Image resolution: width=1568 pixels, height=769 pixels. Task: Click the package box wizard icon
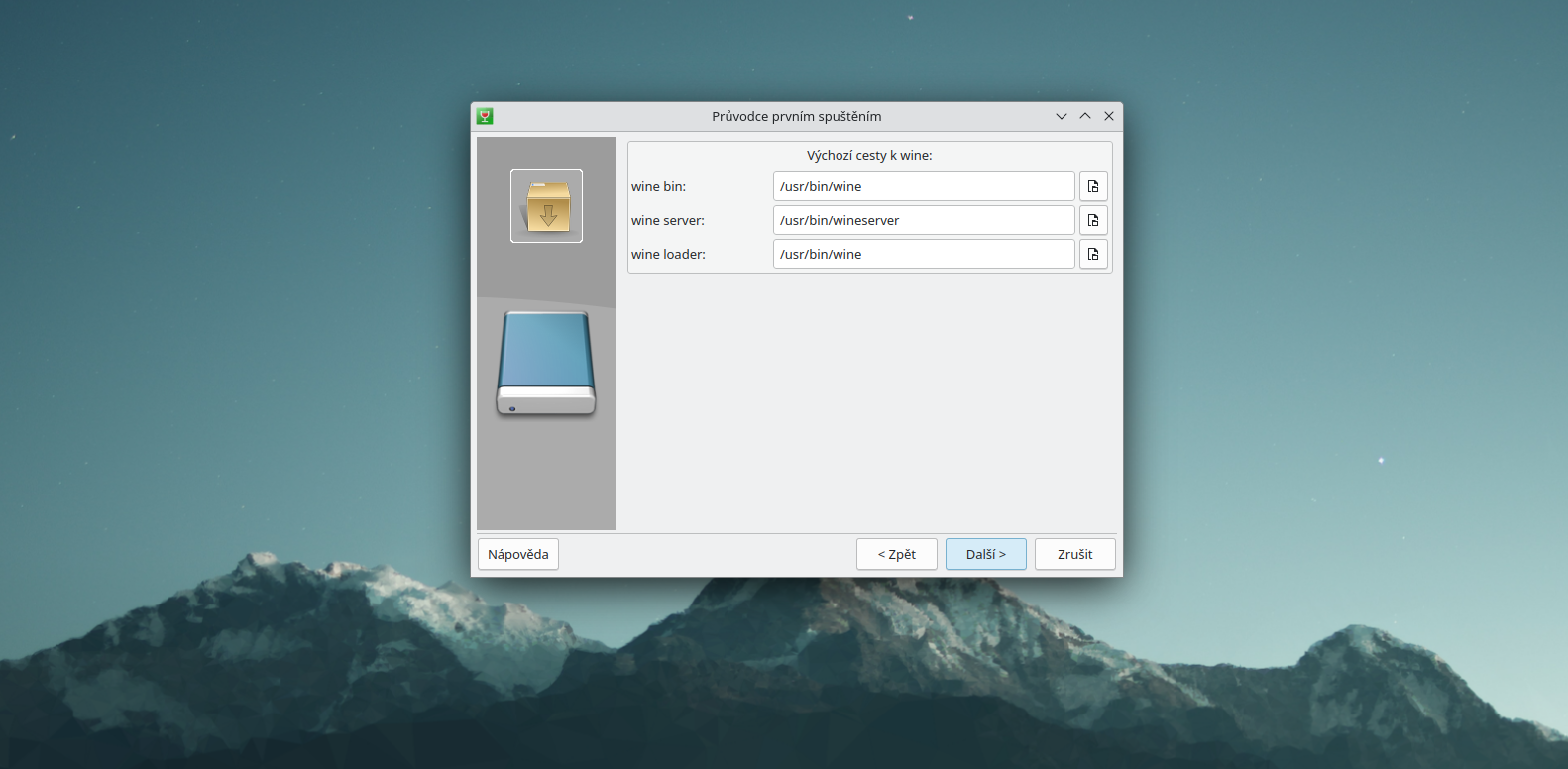click(x=546, y=206)
